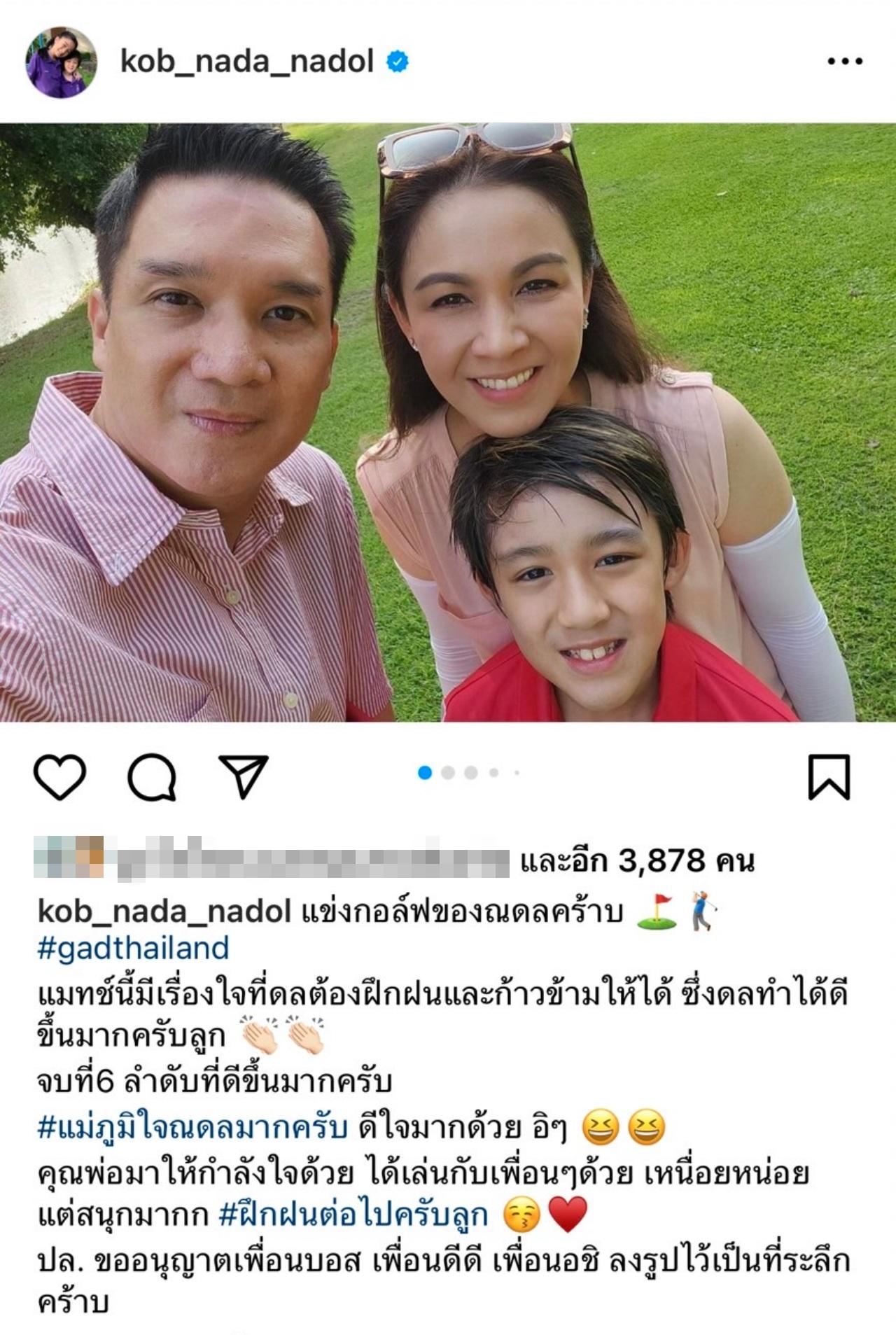Open the three-dot more options menu
Screen dimensions: 896x1335
coord(844,62)
